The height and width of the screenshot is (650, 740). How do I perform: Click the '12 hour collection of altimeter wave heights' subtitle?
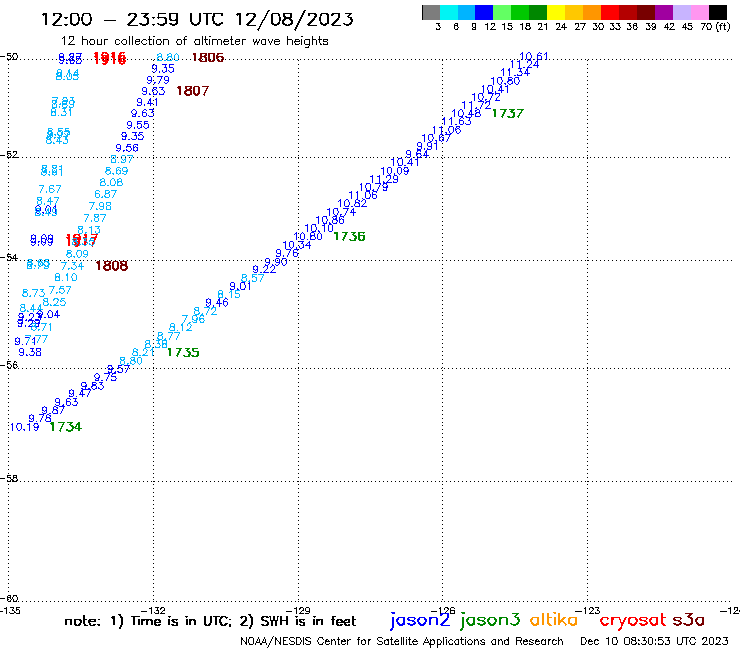coord(194,41)
